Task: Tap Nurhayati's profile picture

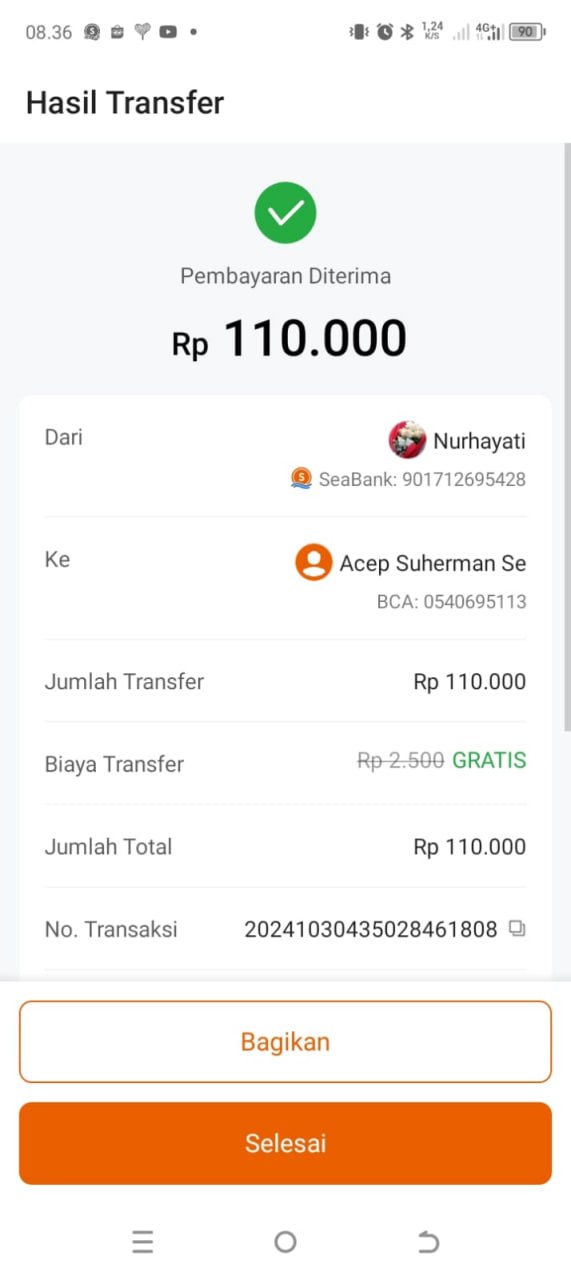Action: 407,440
